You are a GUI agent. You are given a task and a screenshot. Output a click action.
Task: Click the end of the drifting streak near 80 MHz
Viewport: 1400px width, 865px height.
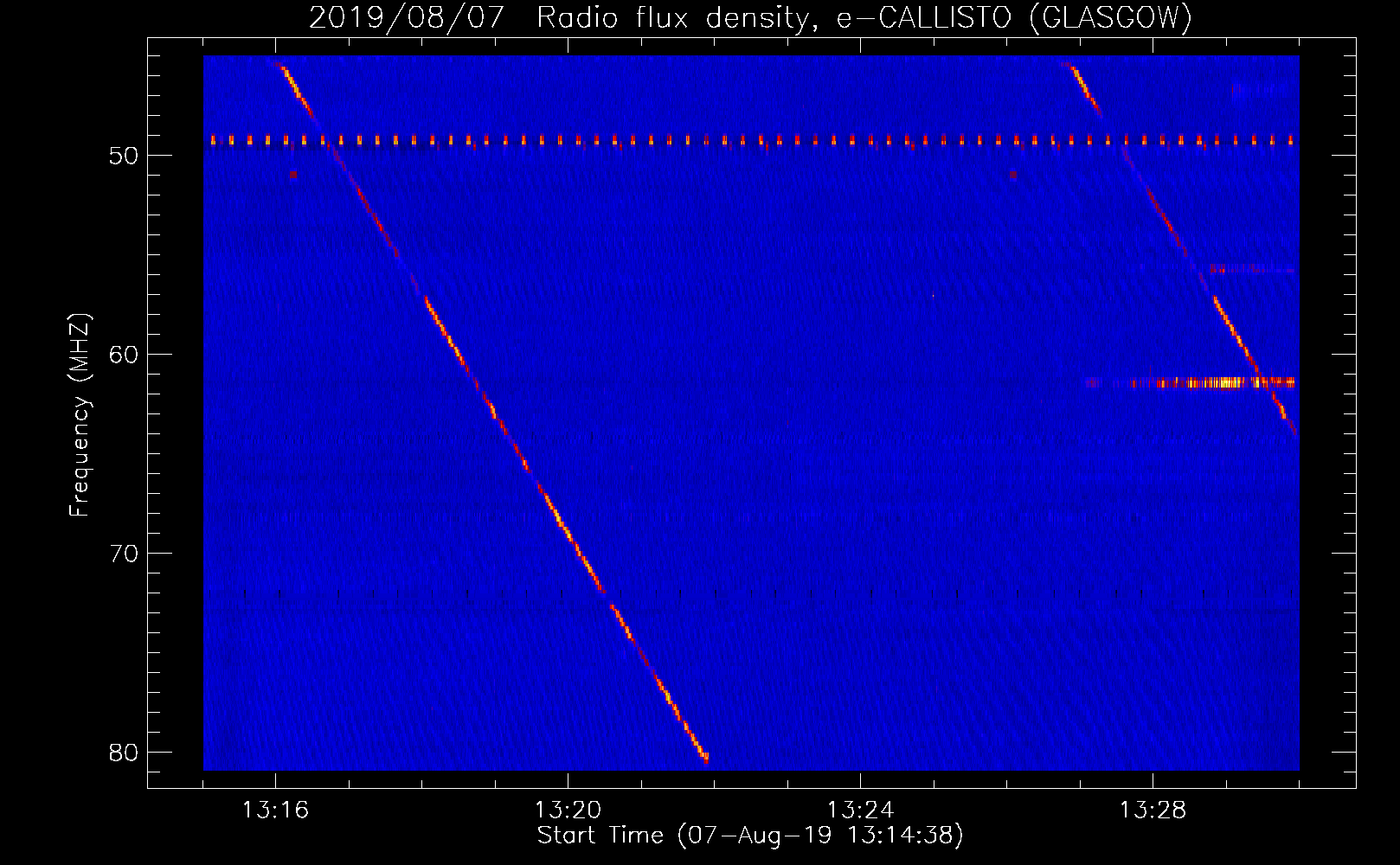[706, 758]
